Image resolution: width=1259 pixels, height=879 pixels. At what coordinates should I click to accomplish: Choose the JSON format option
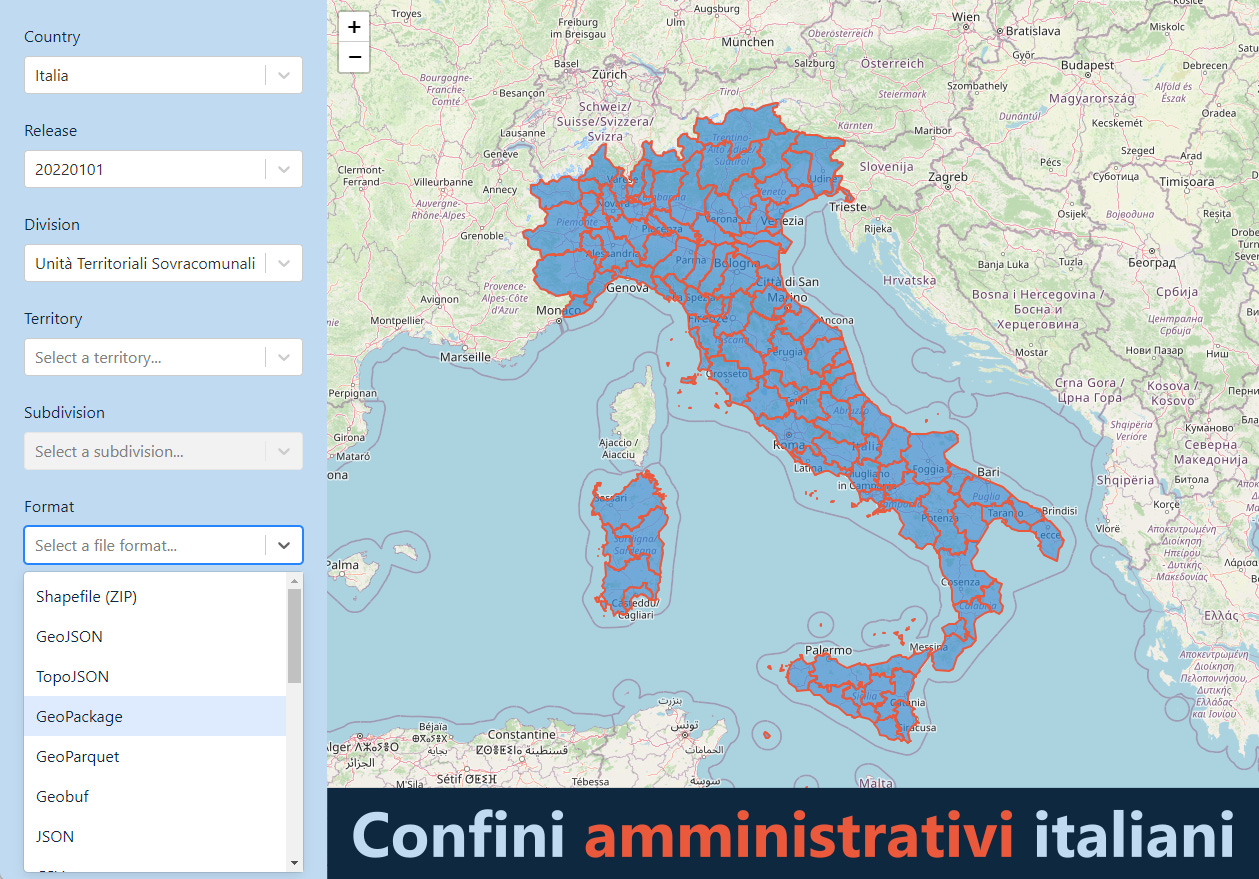(155, 836)
